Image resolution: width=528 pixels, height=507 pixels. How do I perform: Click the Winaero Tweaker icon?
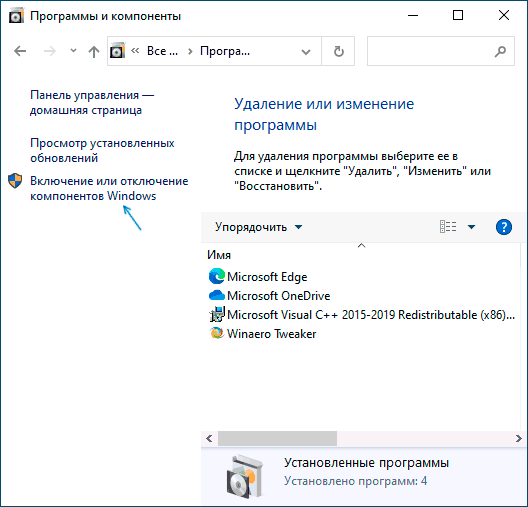[x=217, y=333]
